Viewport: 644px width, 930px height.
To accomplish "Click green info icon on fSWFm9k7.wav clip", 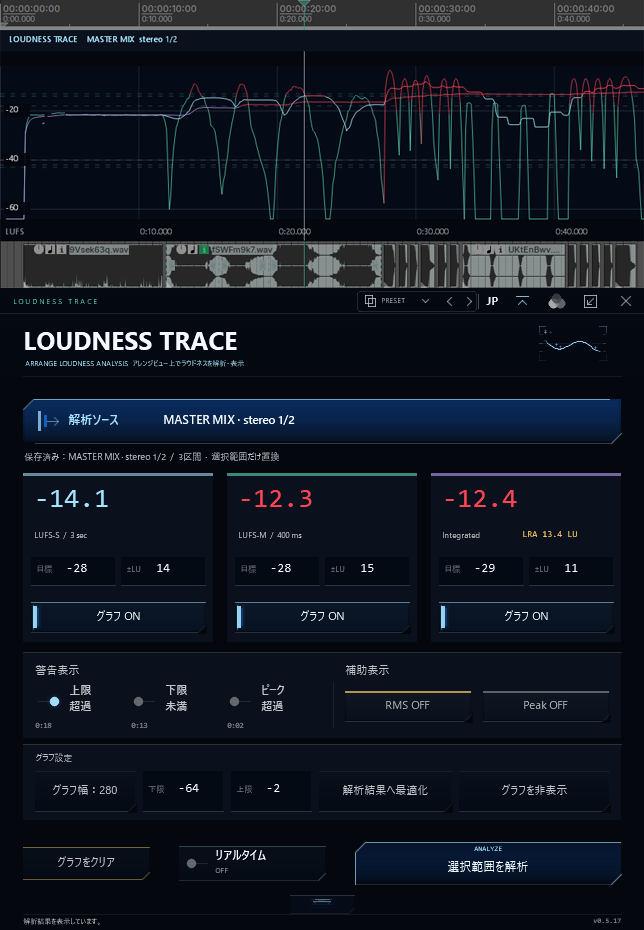I will point(203,250).
